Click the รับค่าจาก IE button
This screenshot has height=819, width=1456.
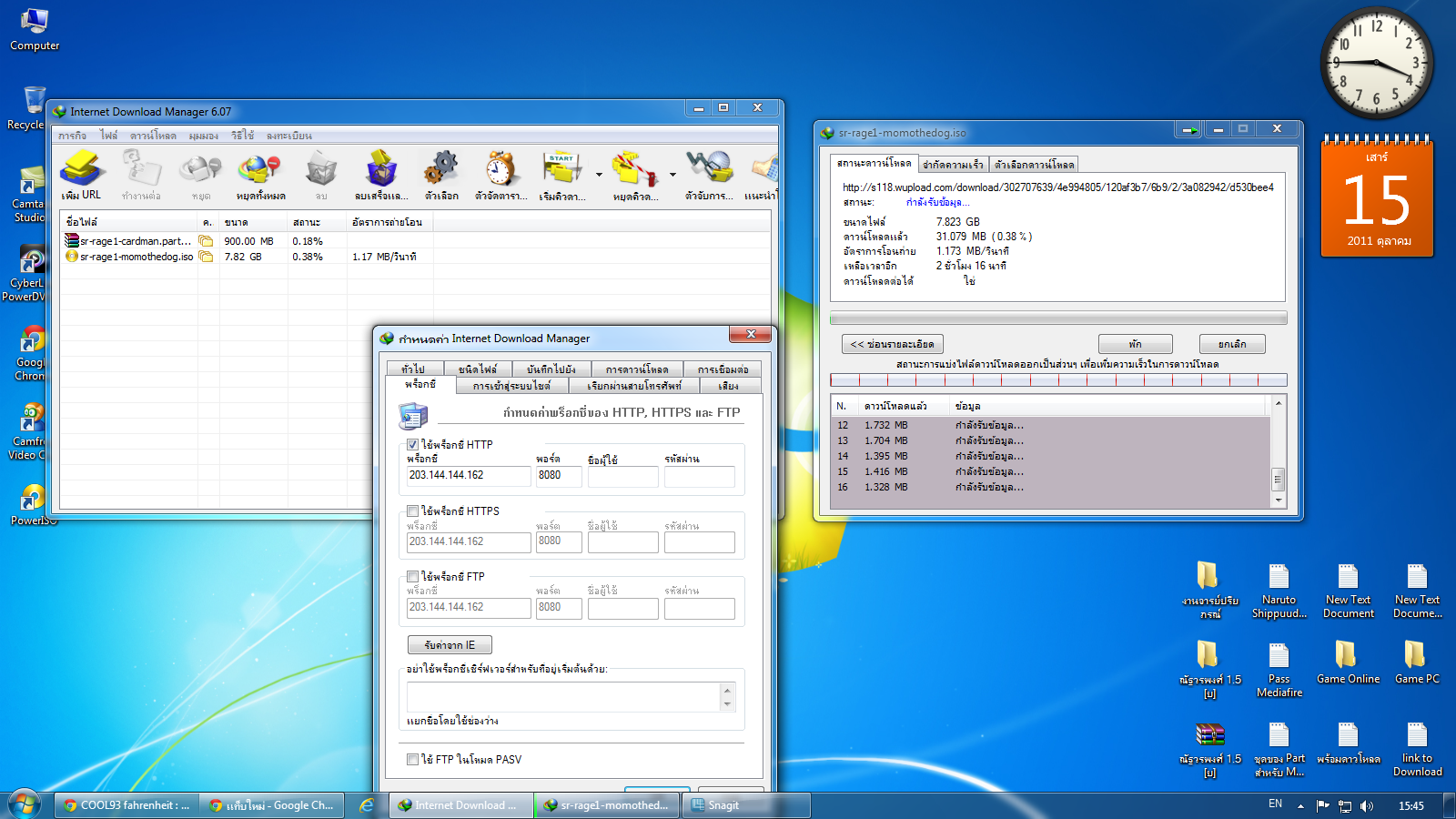coord(450,645)
